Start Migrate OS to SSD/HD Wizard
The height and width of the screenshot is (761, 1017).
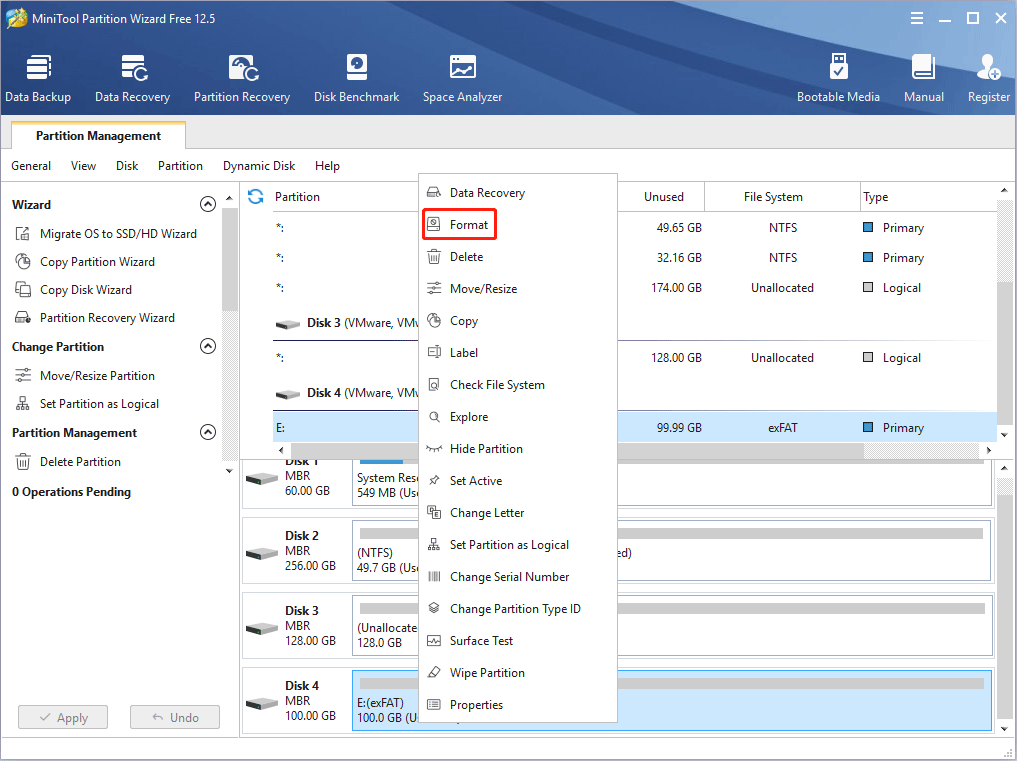106,234
